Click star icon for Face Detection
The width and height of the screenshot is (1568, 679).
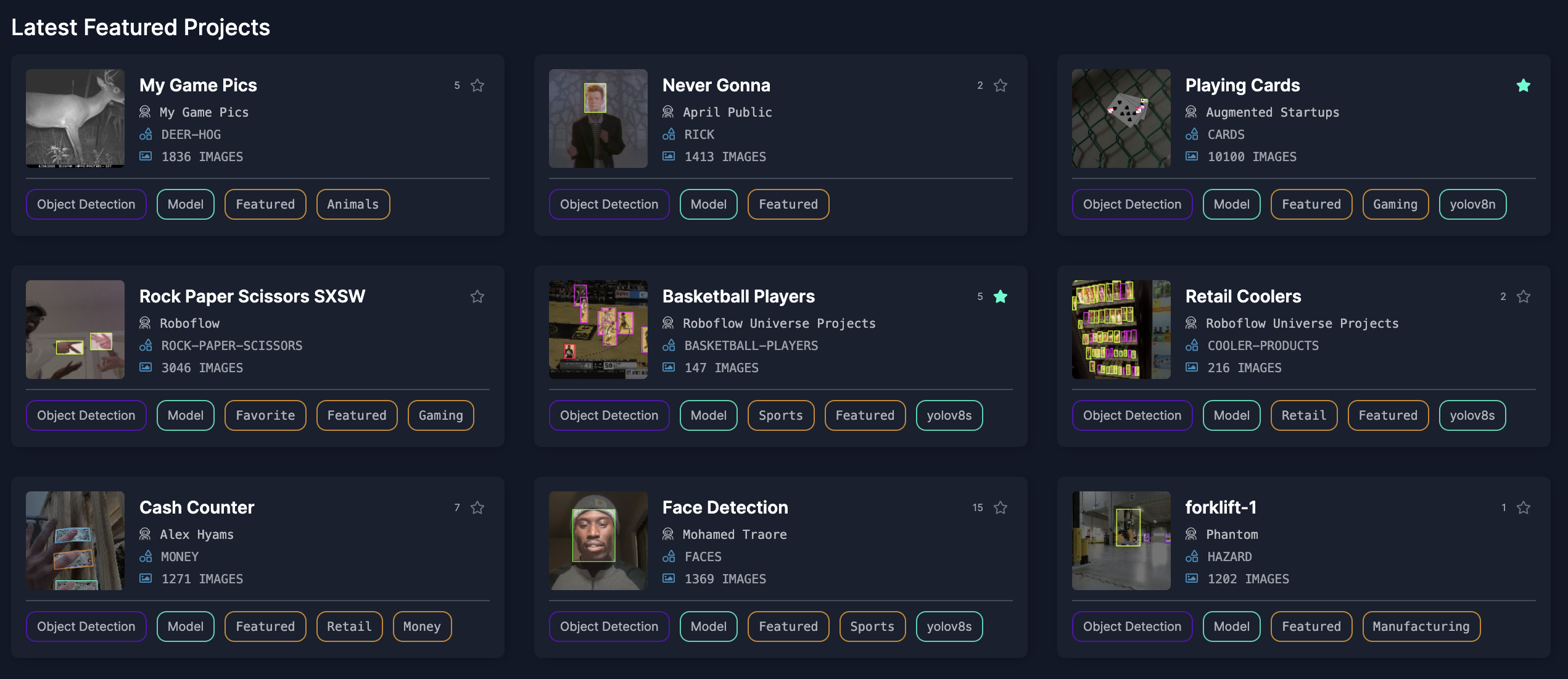1000,507
